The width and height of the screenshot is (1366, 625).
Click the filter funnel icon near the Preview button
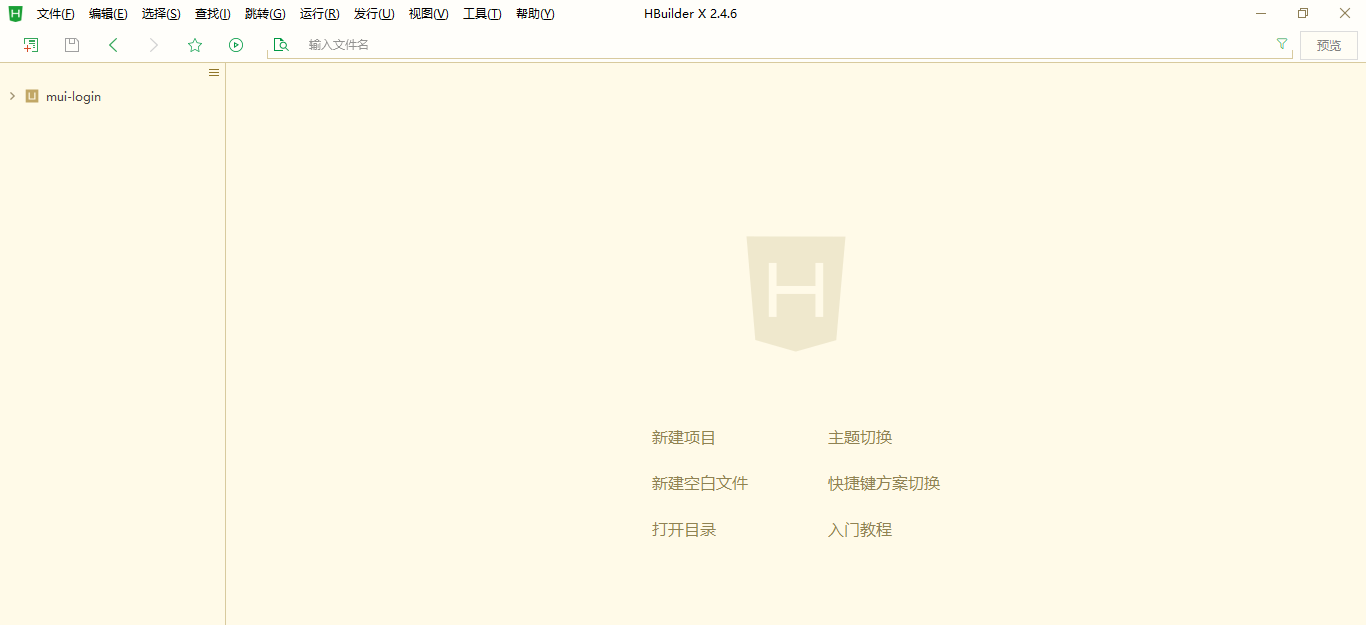[1281, 44]
